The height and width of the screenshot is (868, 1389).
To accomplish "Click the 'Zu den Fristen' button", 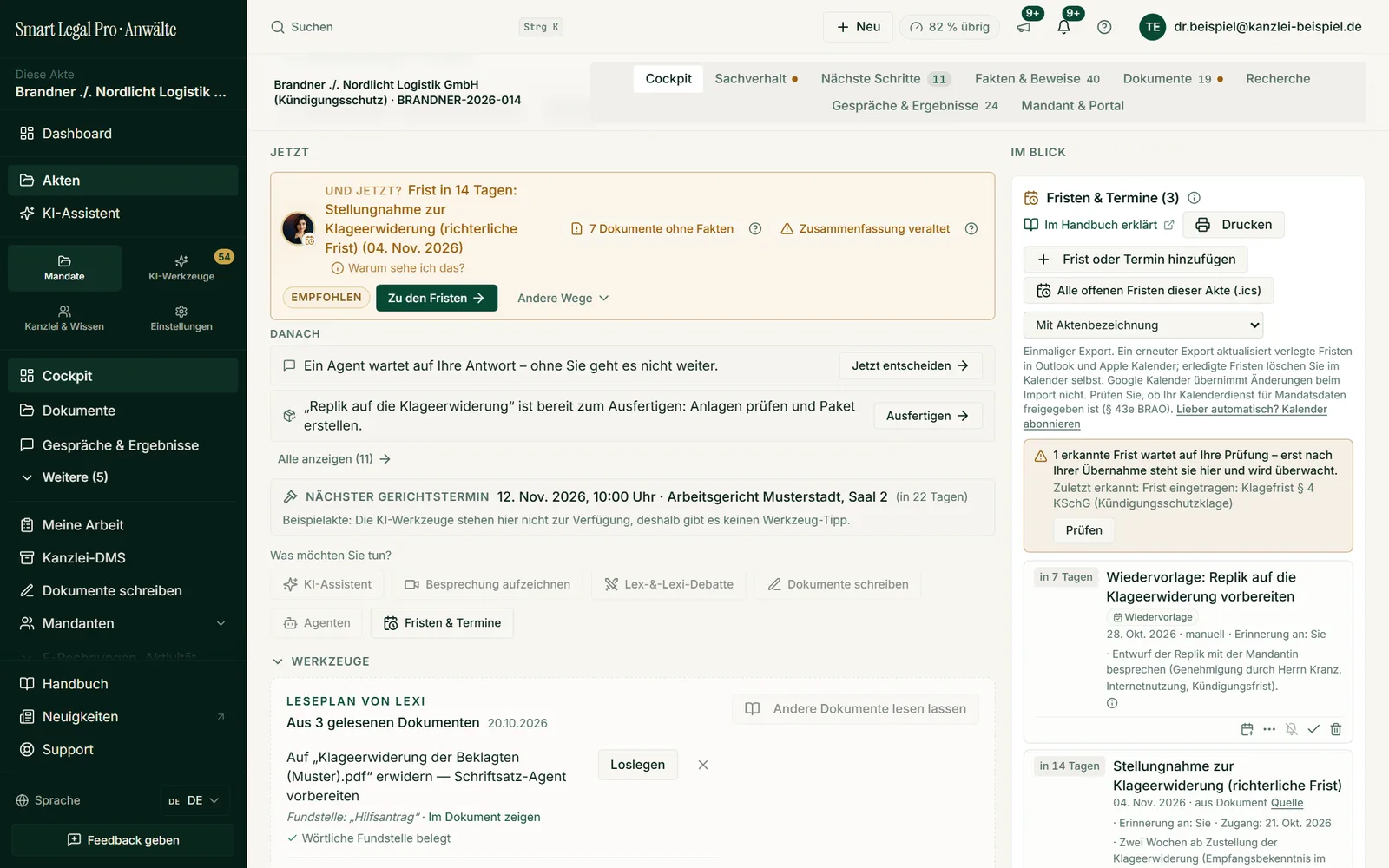I will 437,298.
